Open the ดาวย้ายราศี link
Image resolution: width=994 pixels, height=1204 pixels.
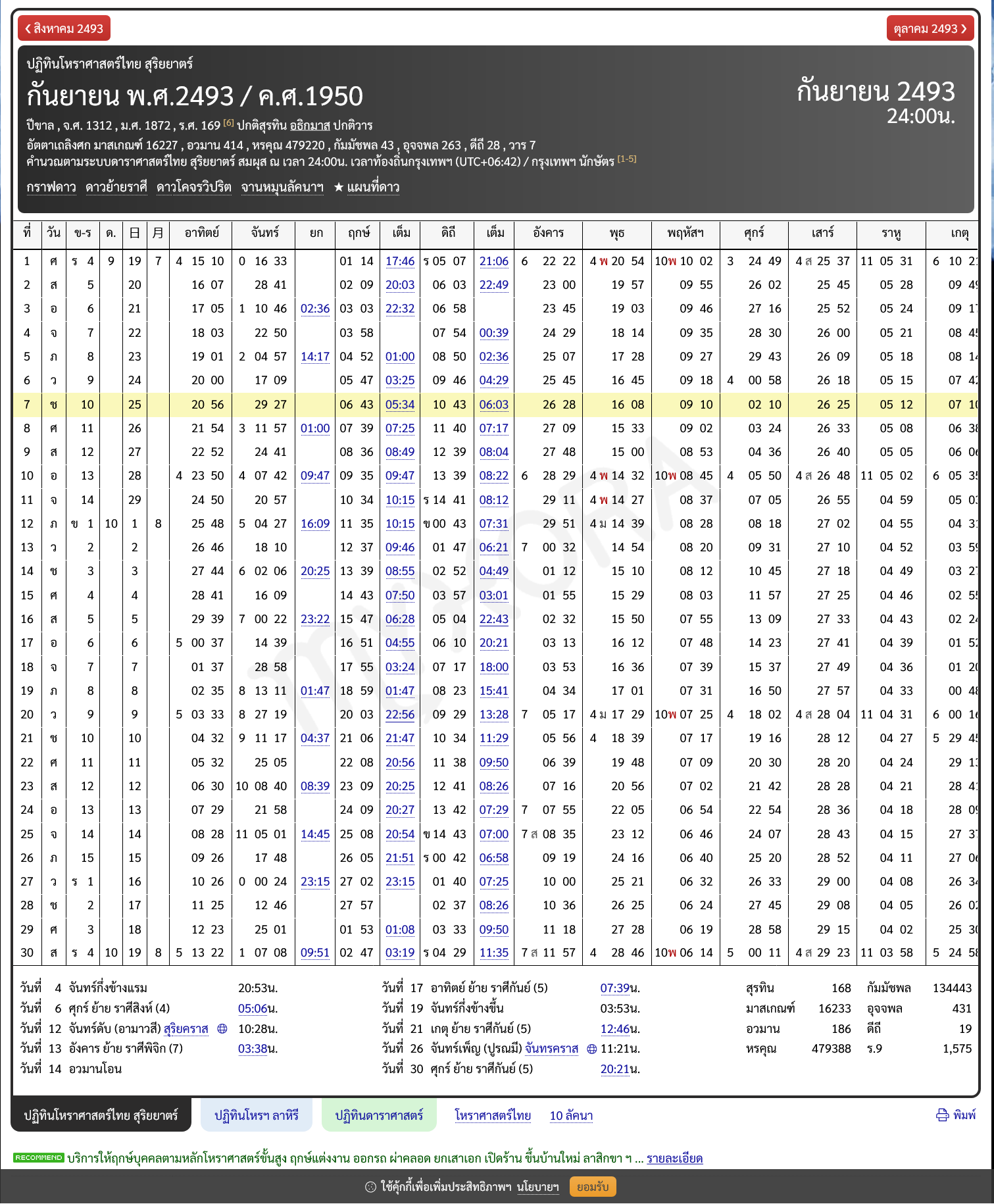tap(116, 187)
